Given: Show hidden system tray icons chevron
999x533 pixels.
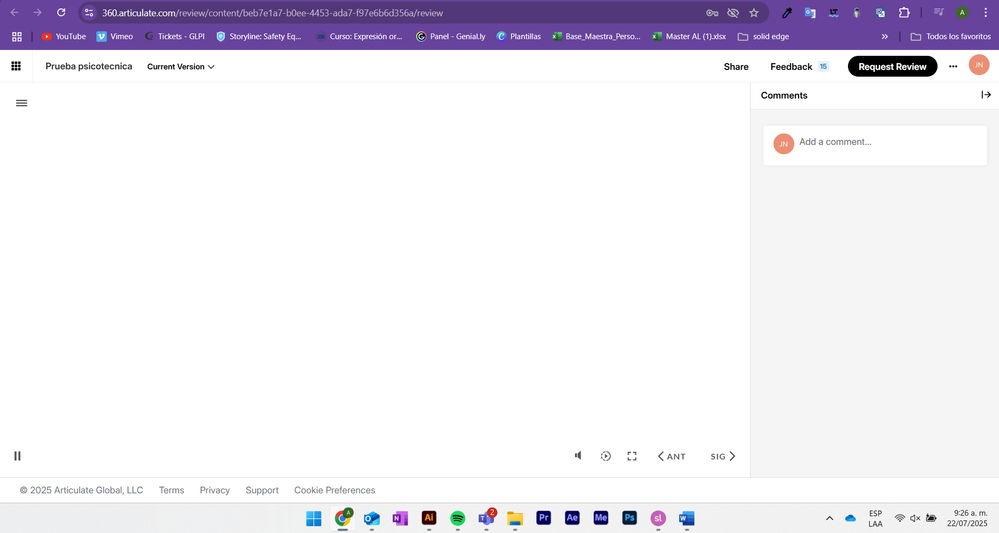Looking at the screenshot, I should [830, 518].
